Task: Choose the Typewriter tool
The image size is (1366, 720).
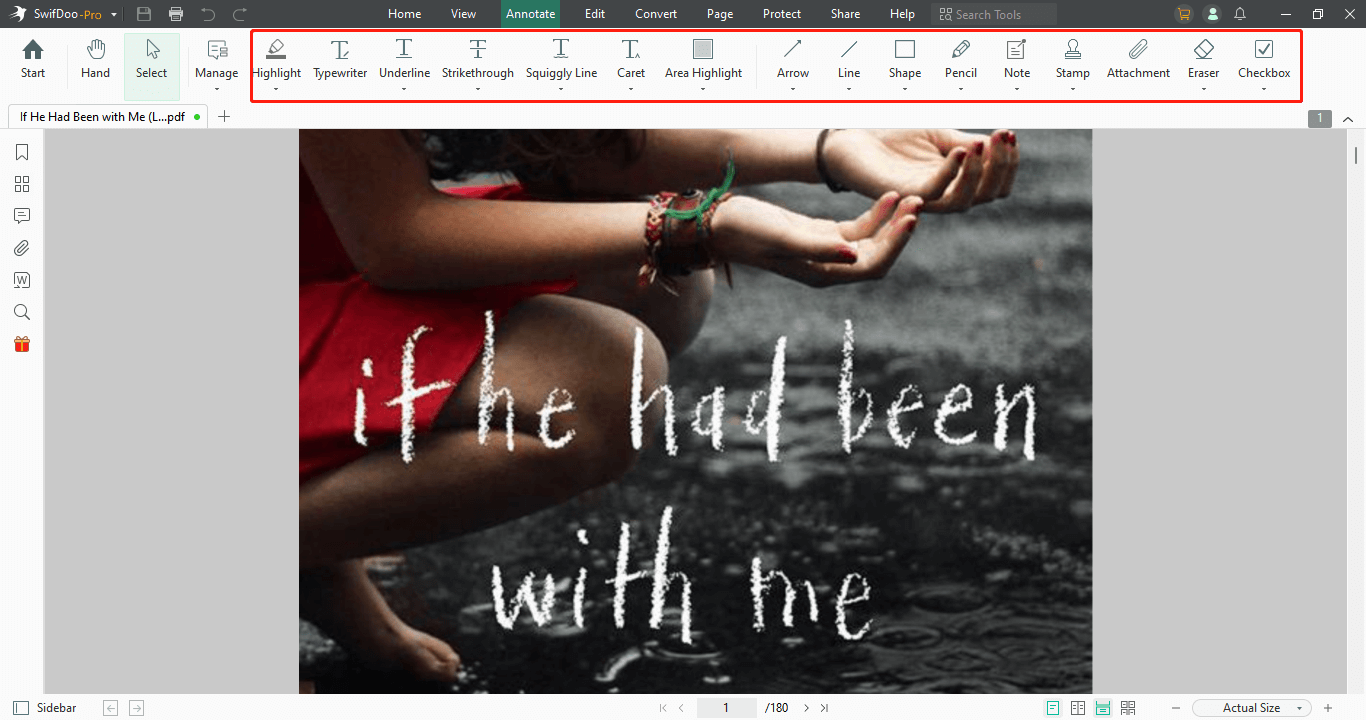Action: (340, 59)
